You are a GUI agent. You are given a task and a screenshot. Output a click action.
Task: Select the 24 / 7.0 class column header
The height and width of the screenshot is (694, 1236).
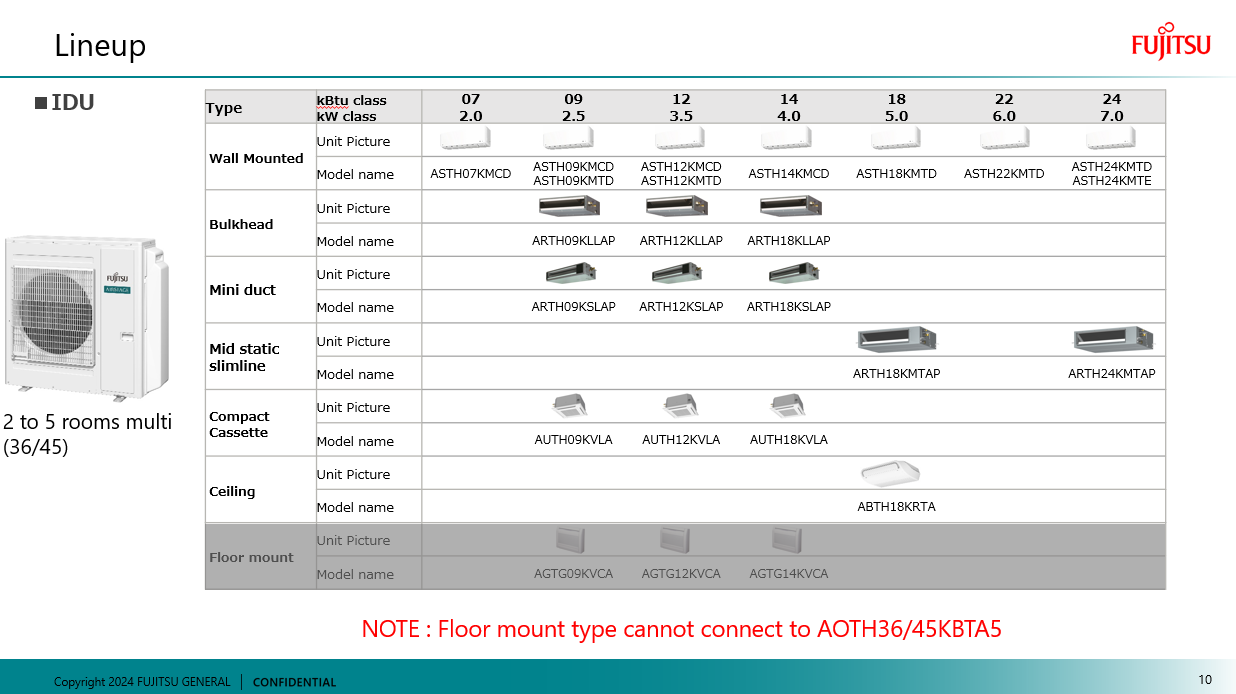(x=1112, y=107)
